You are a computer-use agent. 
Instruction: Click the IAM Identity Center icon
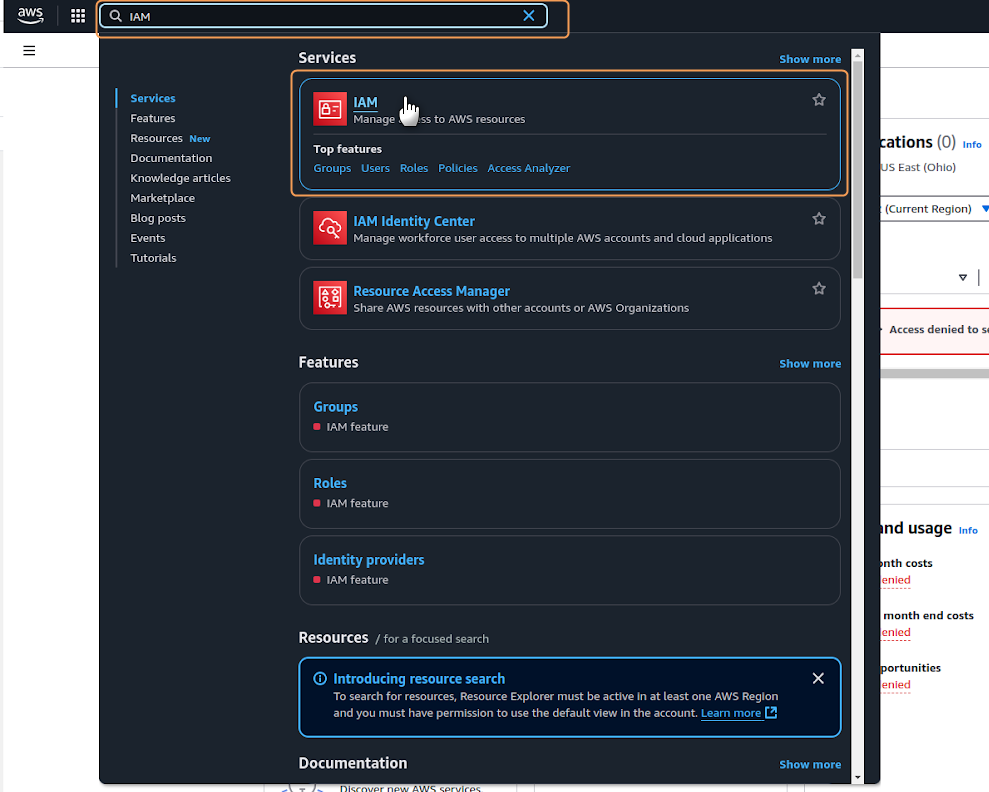click(x=330, y=228)
